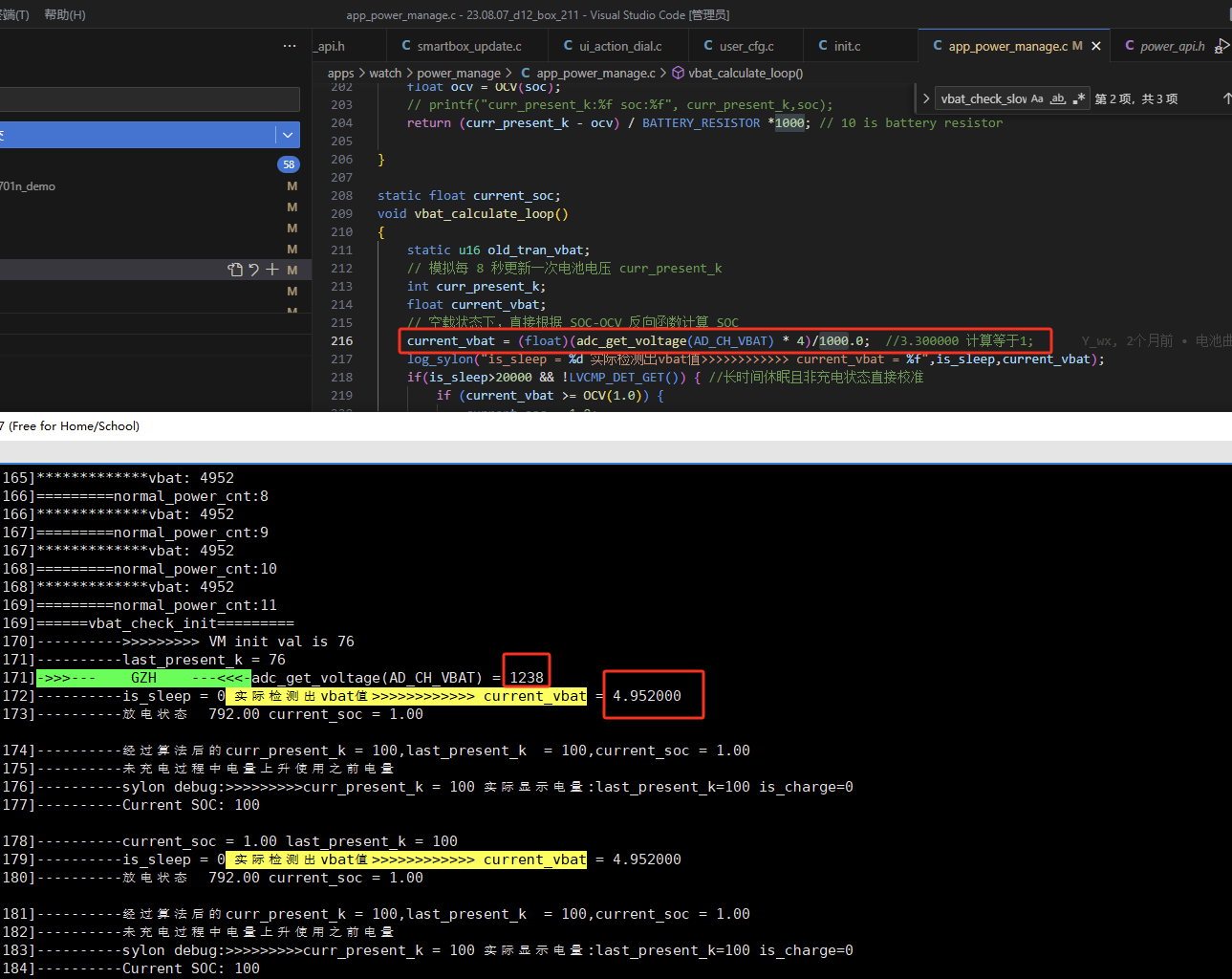
Task: Click vbat_calculate_loop() breadcrumb segment
Action: (x=746, y=73)
